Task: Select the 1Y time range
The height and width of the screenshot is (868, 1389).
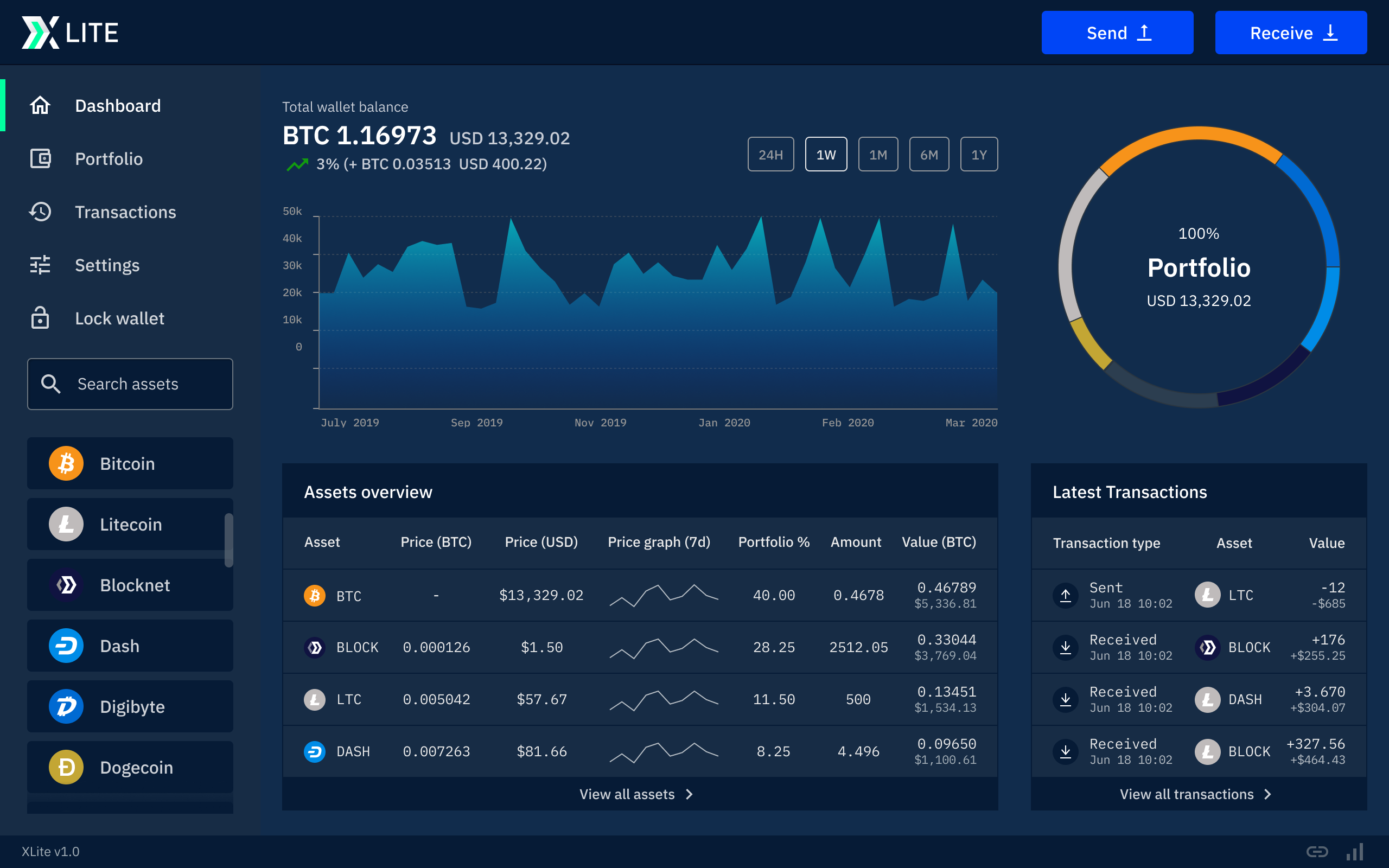Action: [x=979, y=155]
